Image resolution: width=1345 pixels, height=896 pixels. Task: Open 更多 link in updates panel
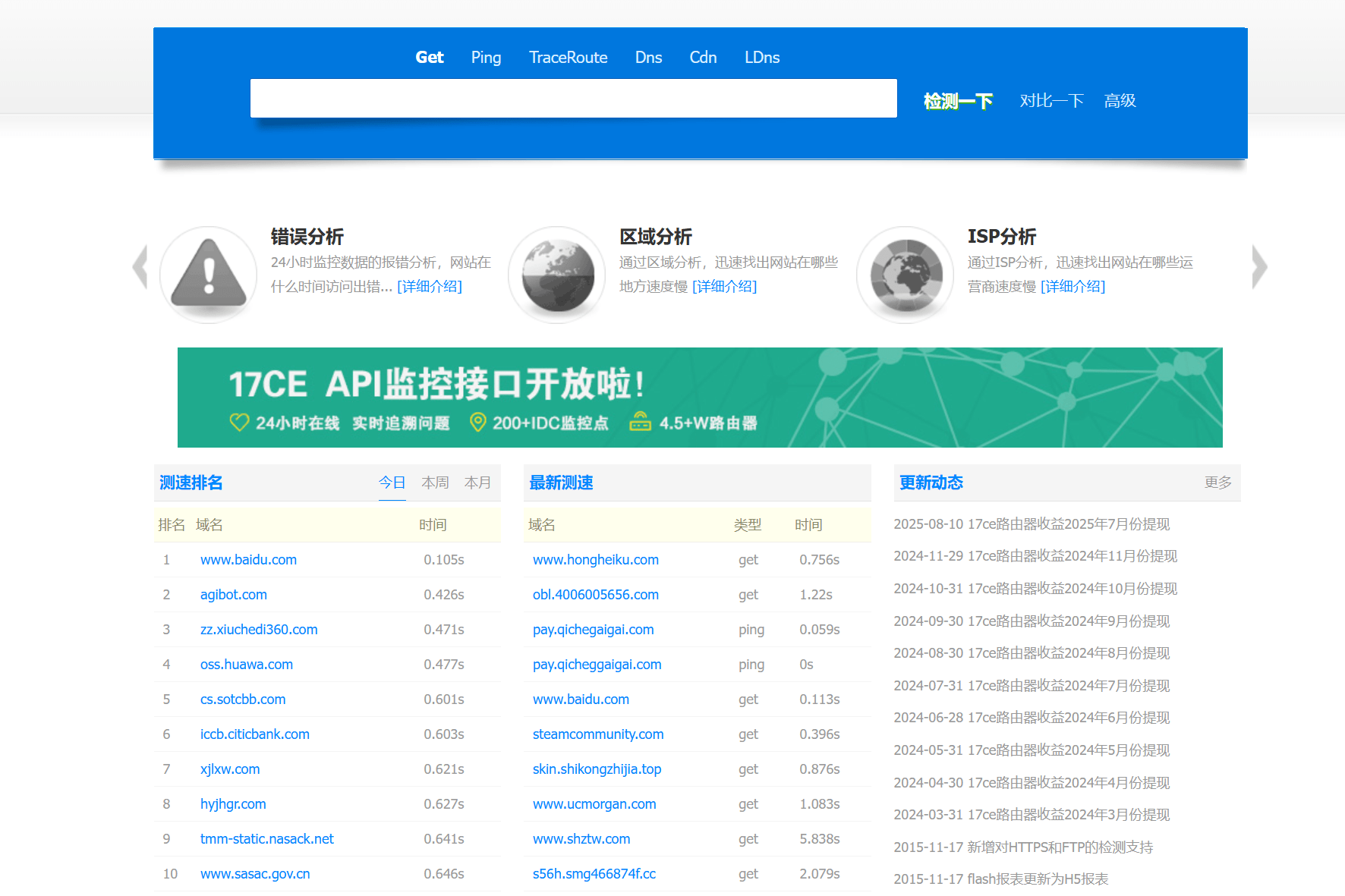1217,483
